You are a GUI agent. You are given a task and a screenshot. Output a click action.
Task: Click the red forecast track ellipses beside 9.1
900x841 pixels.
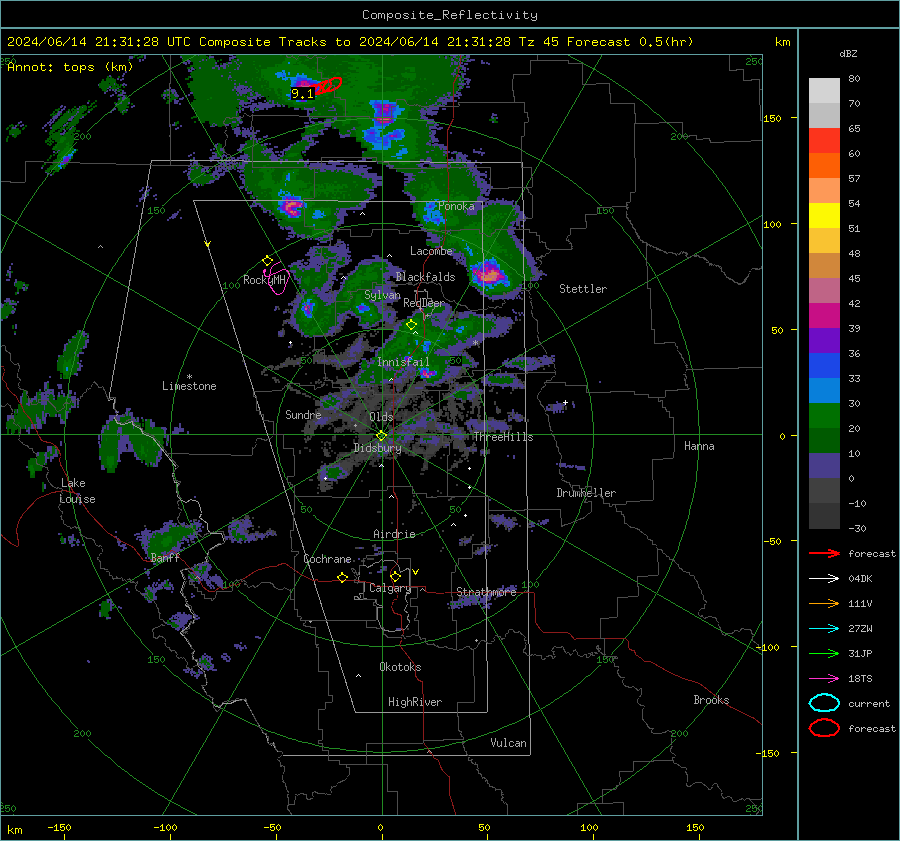tap(328, 86)
